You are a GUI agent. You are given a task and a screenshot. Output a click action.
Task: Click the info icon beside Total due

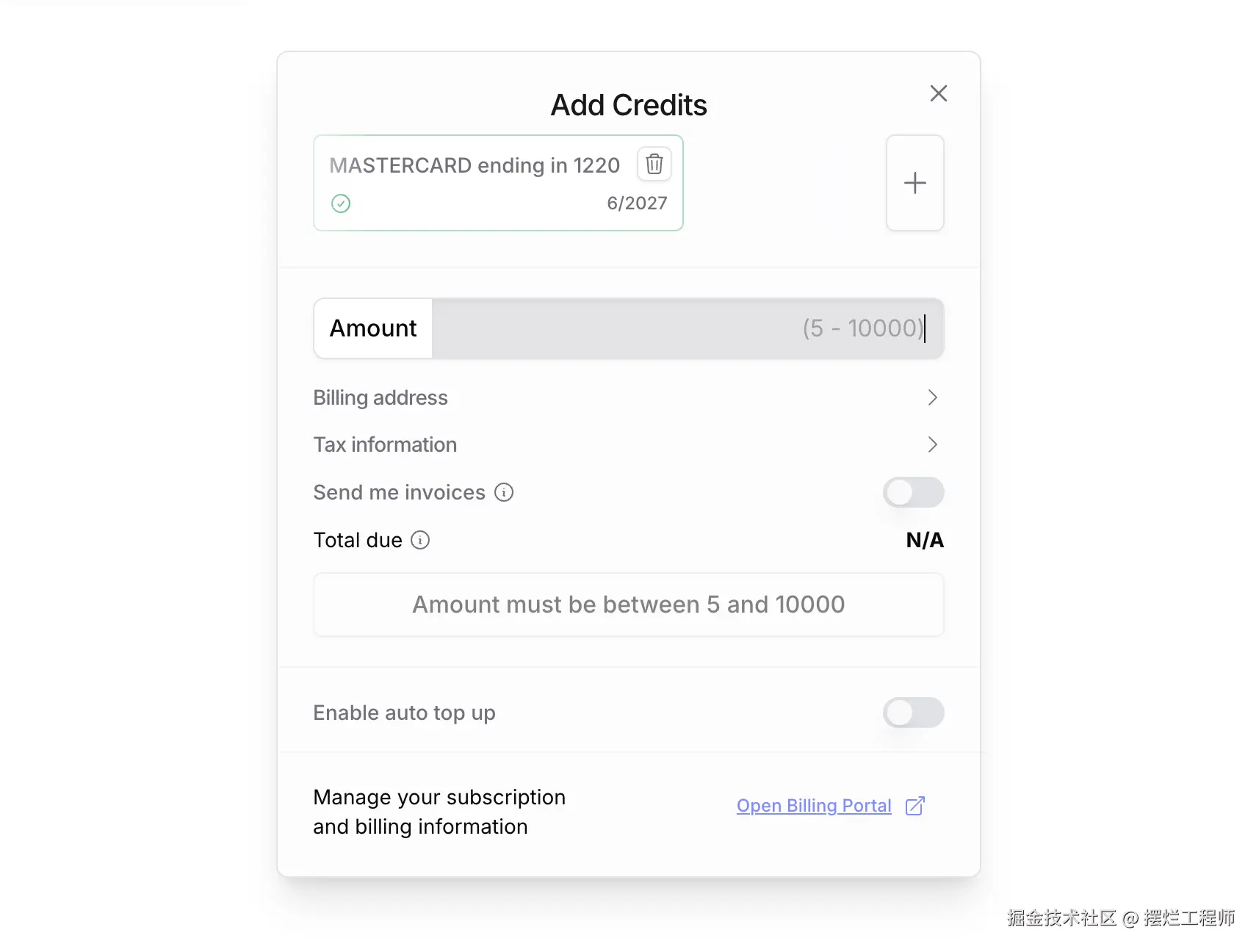[420, 541]
